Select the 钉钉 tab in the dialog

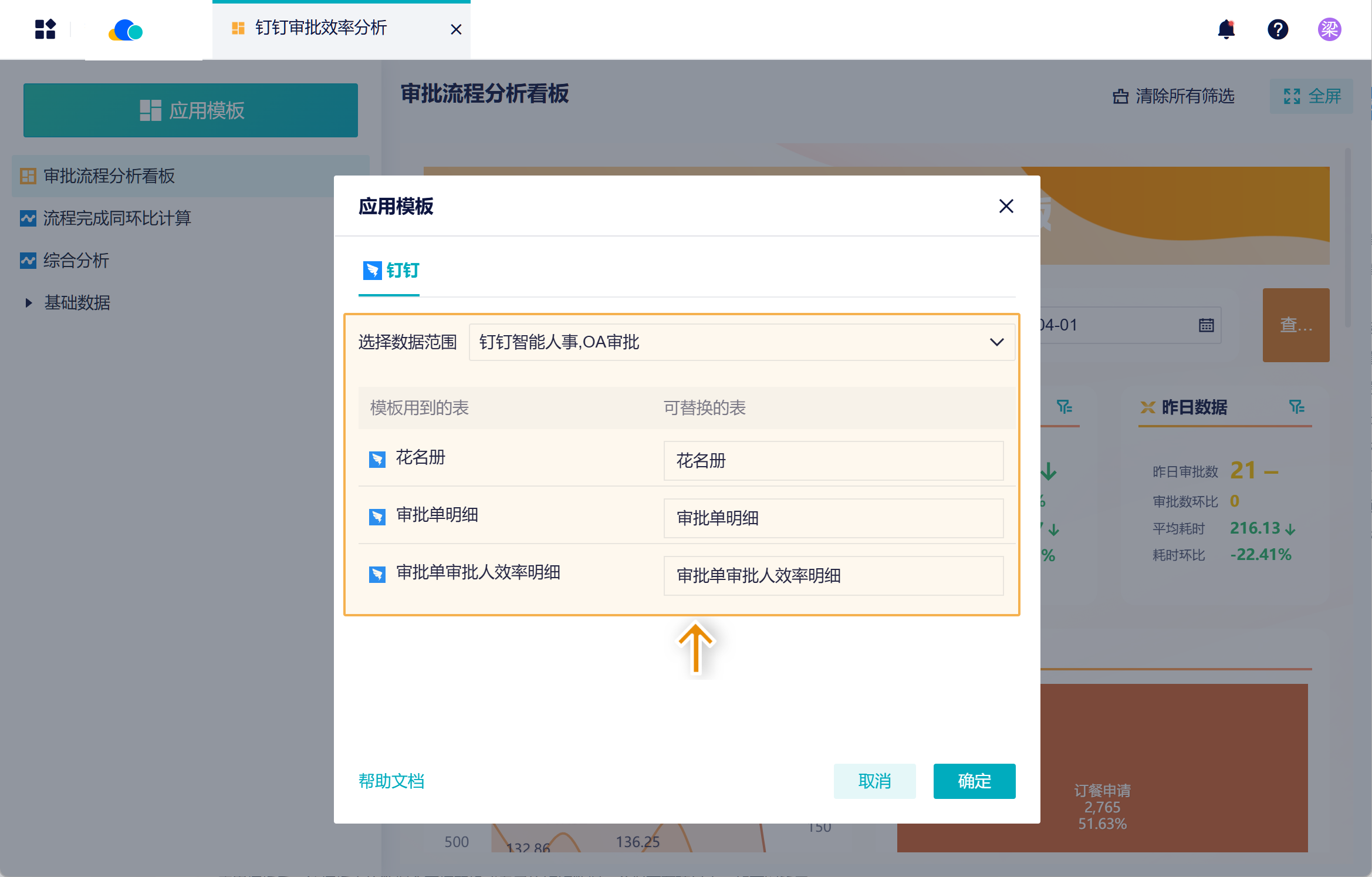coord(389,271)
